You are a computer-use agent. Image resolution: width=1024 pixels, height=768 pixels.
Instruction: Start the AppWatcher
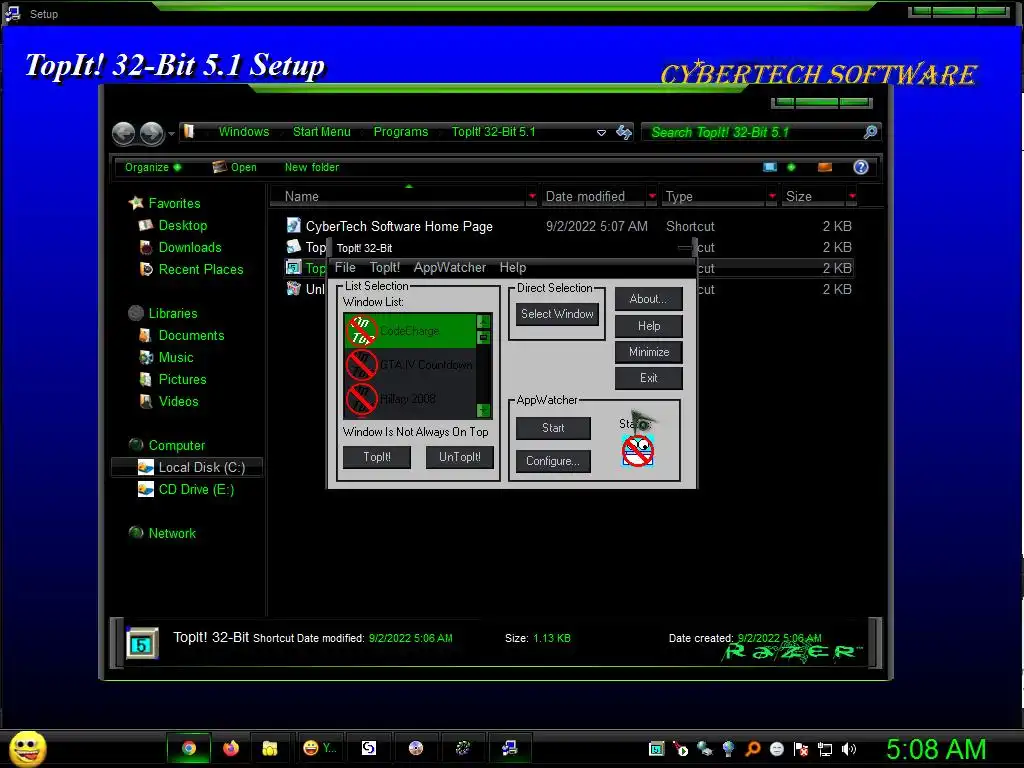(553, 428)
